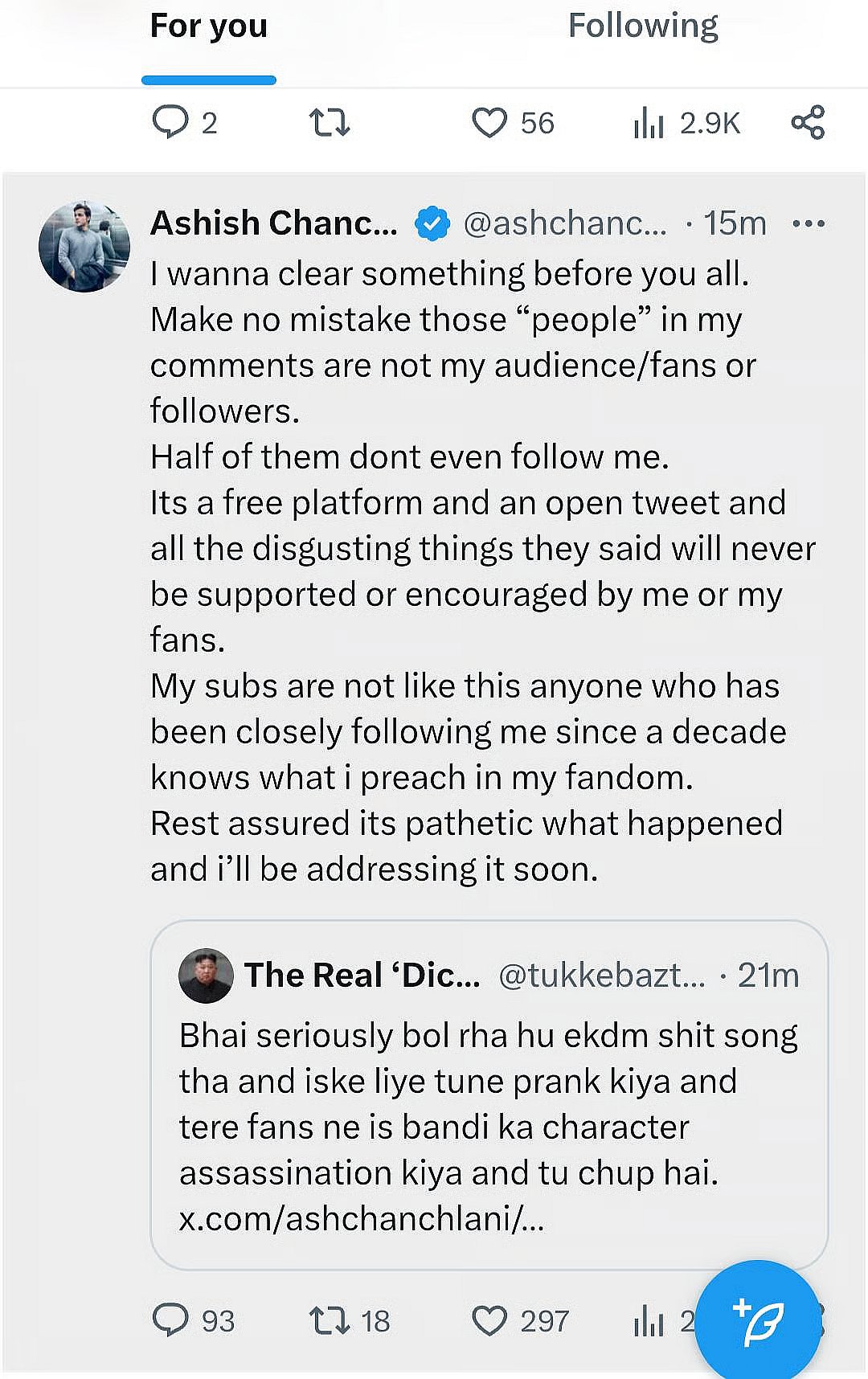Image resolution: width=868 pixels, height=1379 pixels.
Task: Switch to the For you tab
Action: [x=208, y=27]
